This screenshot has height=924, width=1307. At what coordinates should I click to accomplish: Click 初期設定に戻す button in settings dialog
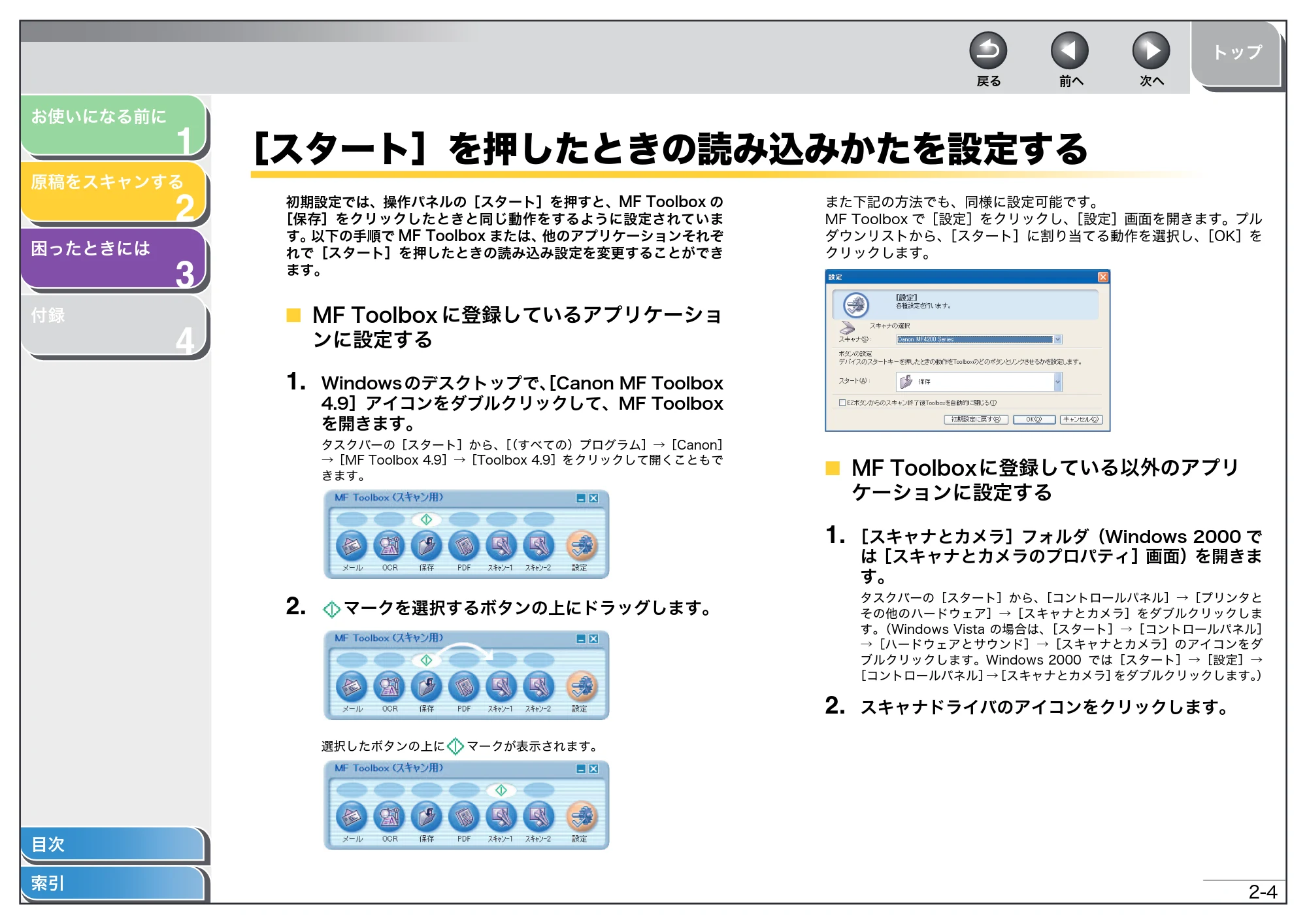tap(976, 420)
